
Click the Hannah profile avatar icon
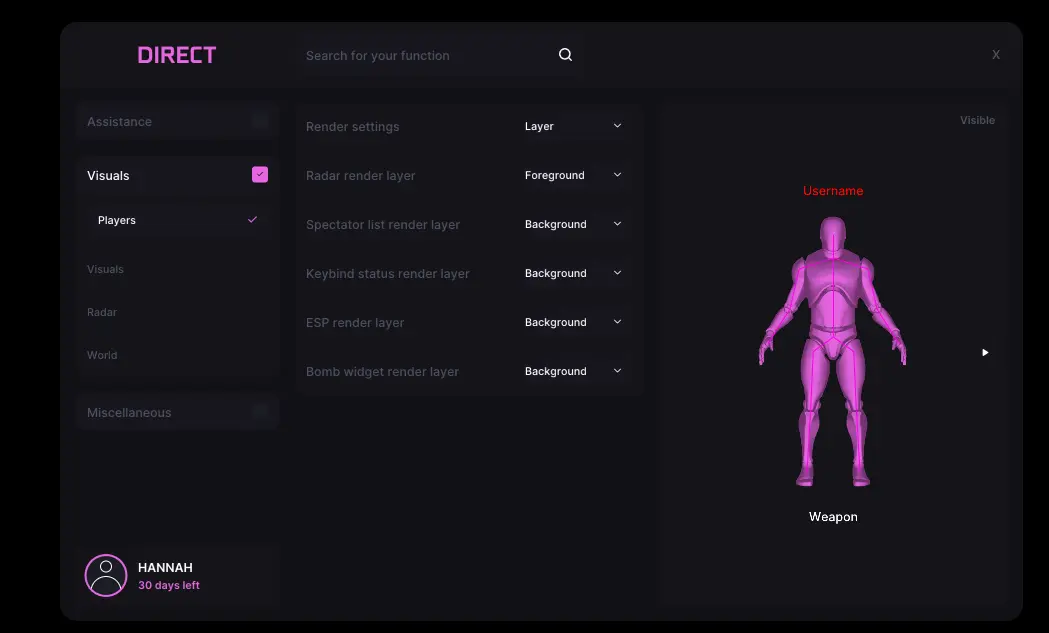pyautogui.click(x=106, y=575)
